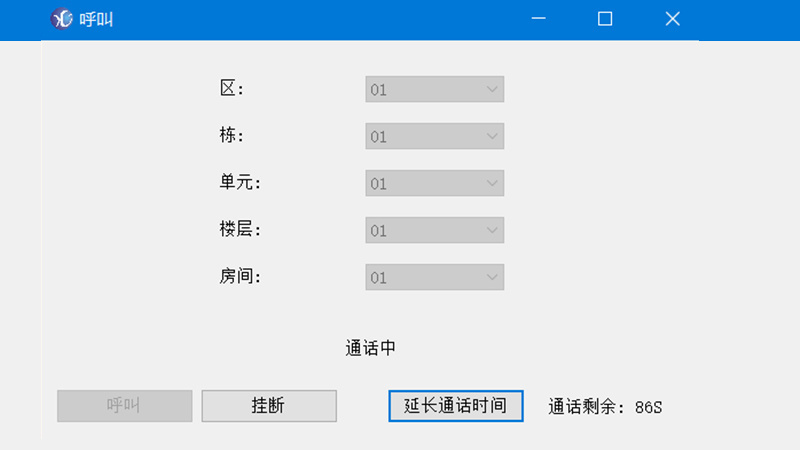The image size is (800, 450).
Task: Click the 通话中 status text
Action: click(x=370, y=348)
